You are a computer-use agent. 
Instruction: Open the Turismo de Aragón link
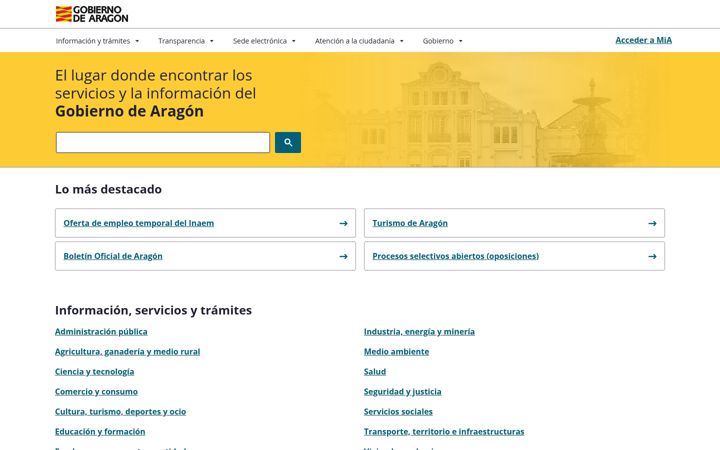(x=410, y=223)
